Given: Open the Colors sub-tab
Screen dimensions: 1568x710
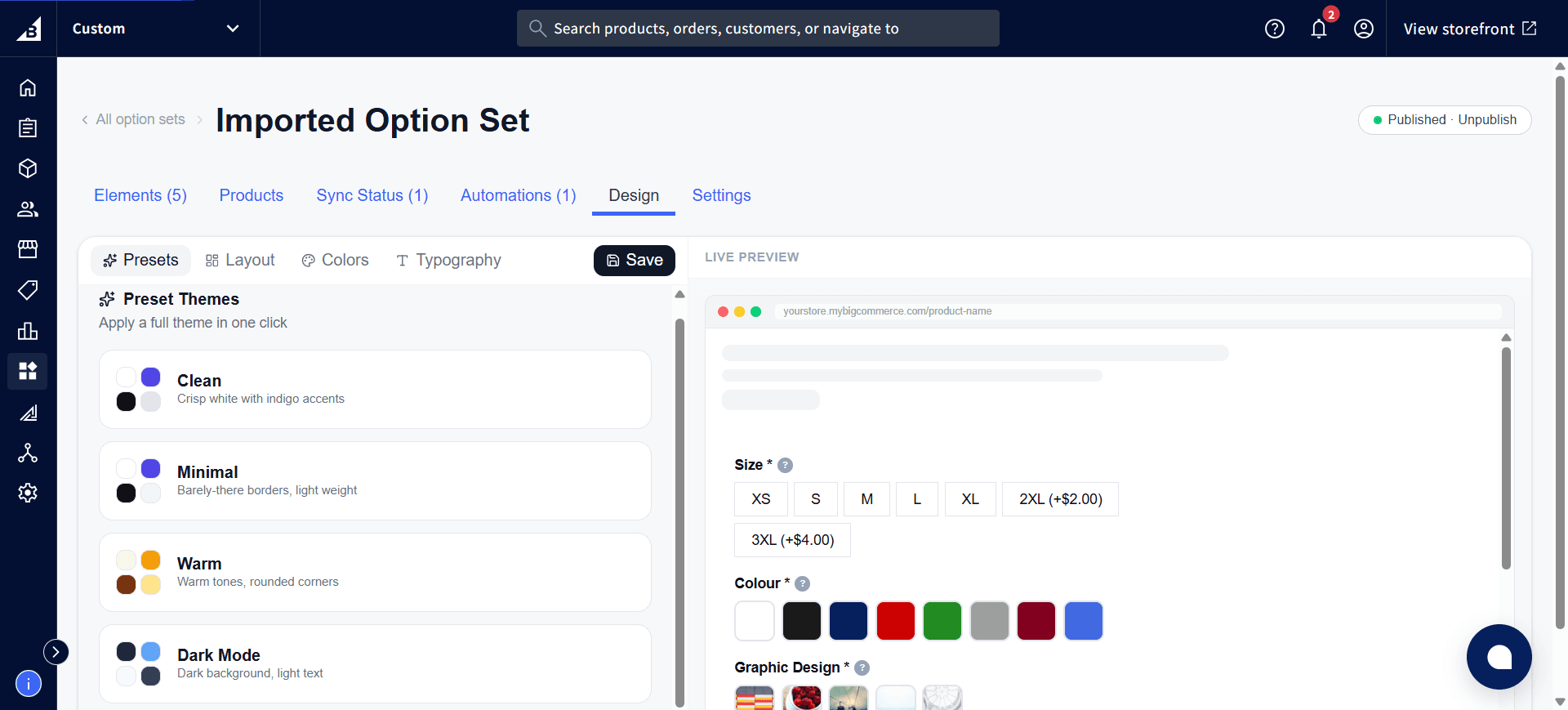Looking at the screenshot, I should 336,260.
